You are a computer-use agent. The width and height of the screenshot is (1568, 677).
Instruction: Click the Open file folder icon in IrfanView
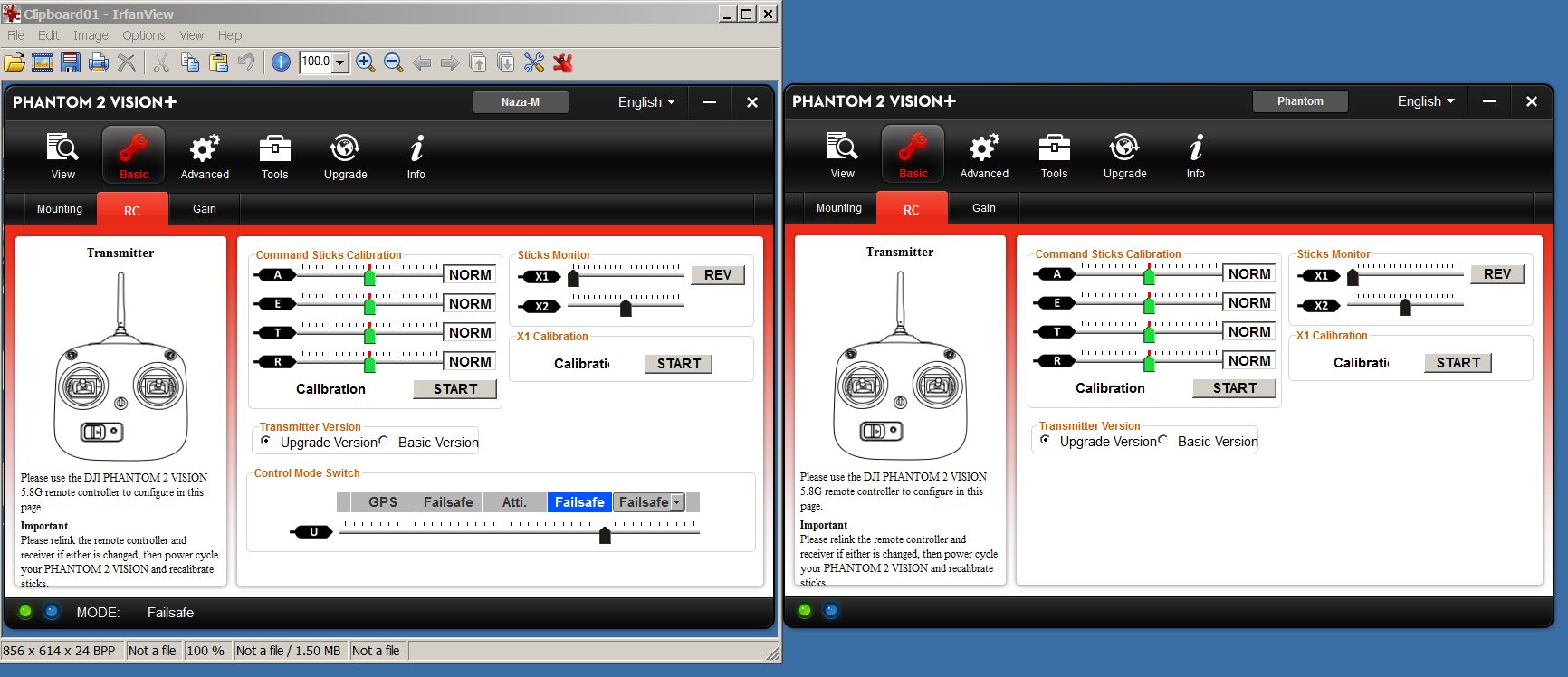14,62
